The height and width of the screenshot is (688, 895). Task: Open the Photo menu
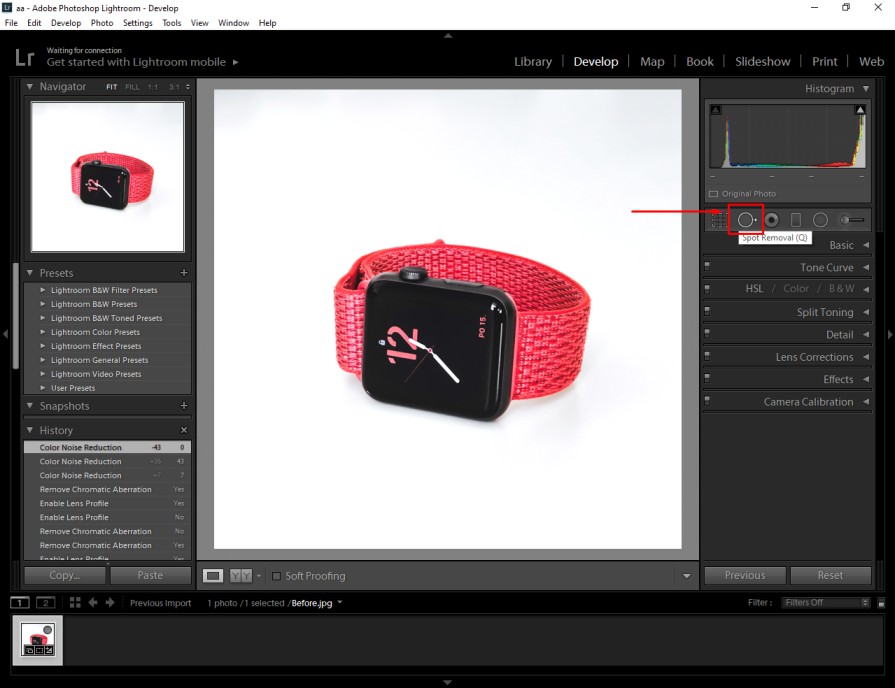pyautogui.click(x=102, y=23)
